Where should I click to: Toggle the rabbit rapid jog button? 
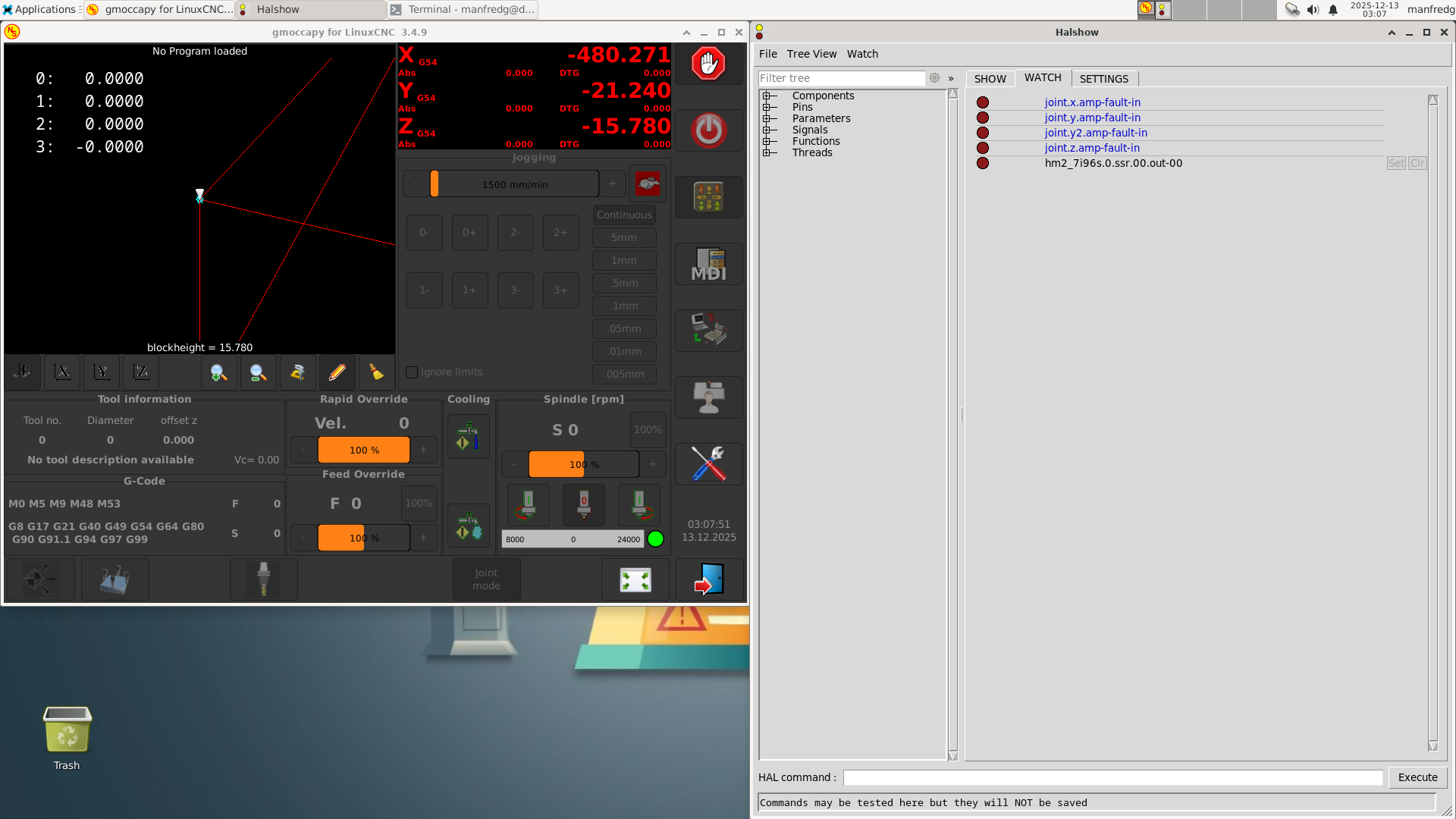click(647, 184)
